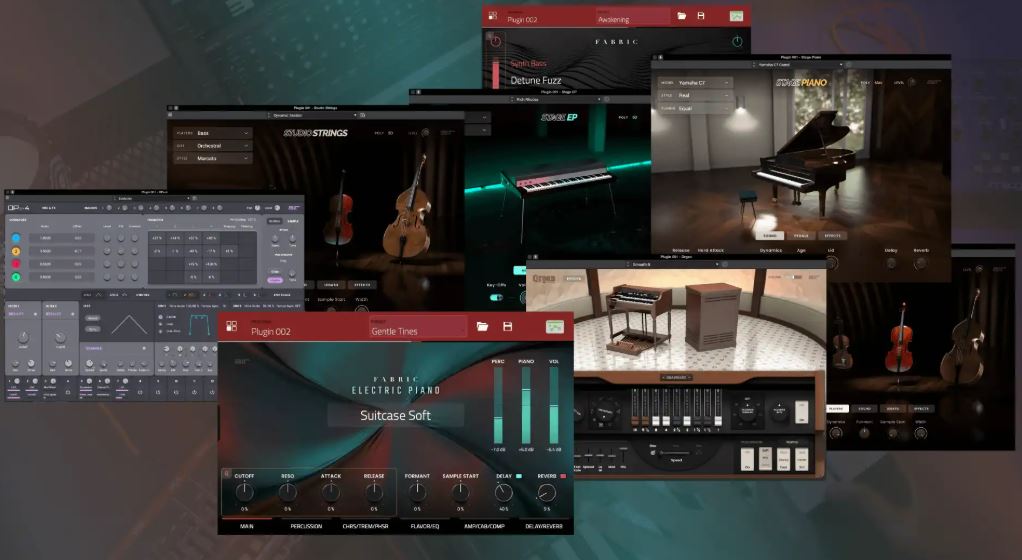Select yellow operator 2 in OP-4 synth
Viewport: 1022px width, 560px height.
point(16,251)
